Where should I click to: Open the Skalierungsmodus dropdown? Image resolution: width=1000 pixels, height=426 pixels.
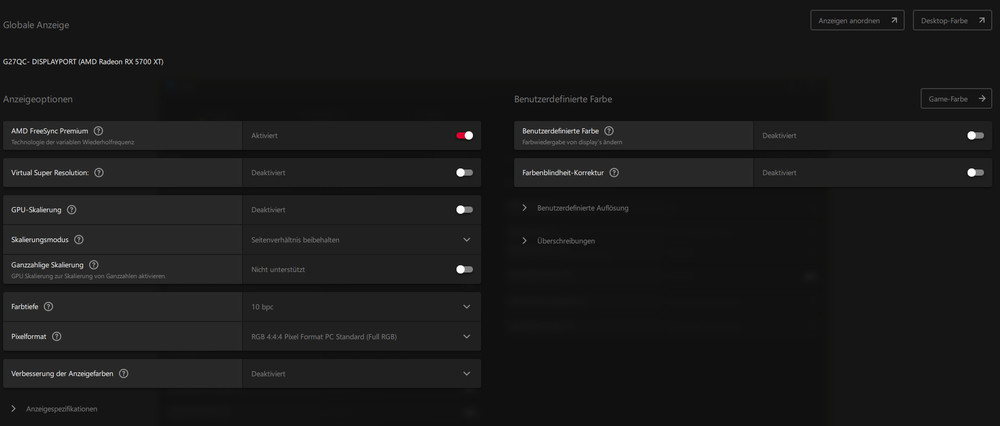(362, 240)
